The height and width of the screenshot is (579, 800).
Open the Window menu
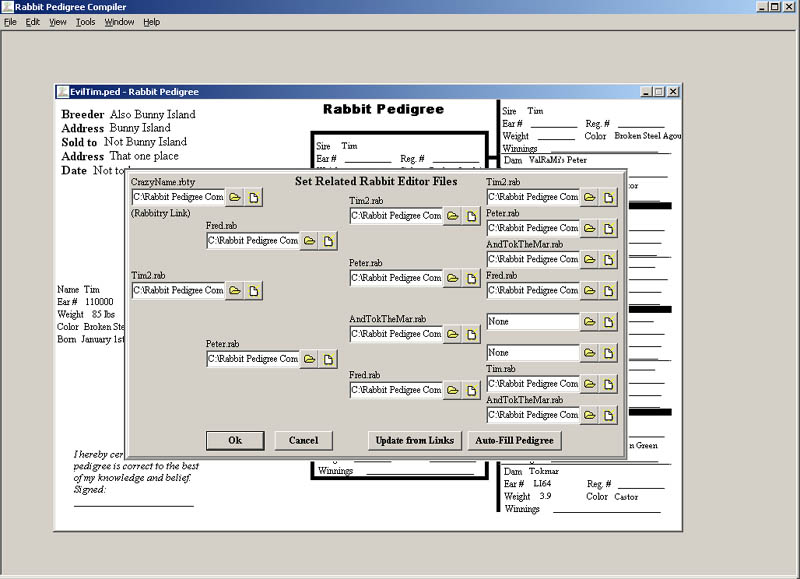coord(119,22)
